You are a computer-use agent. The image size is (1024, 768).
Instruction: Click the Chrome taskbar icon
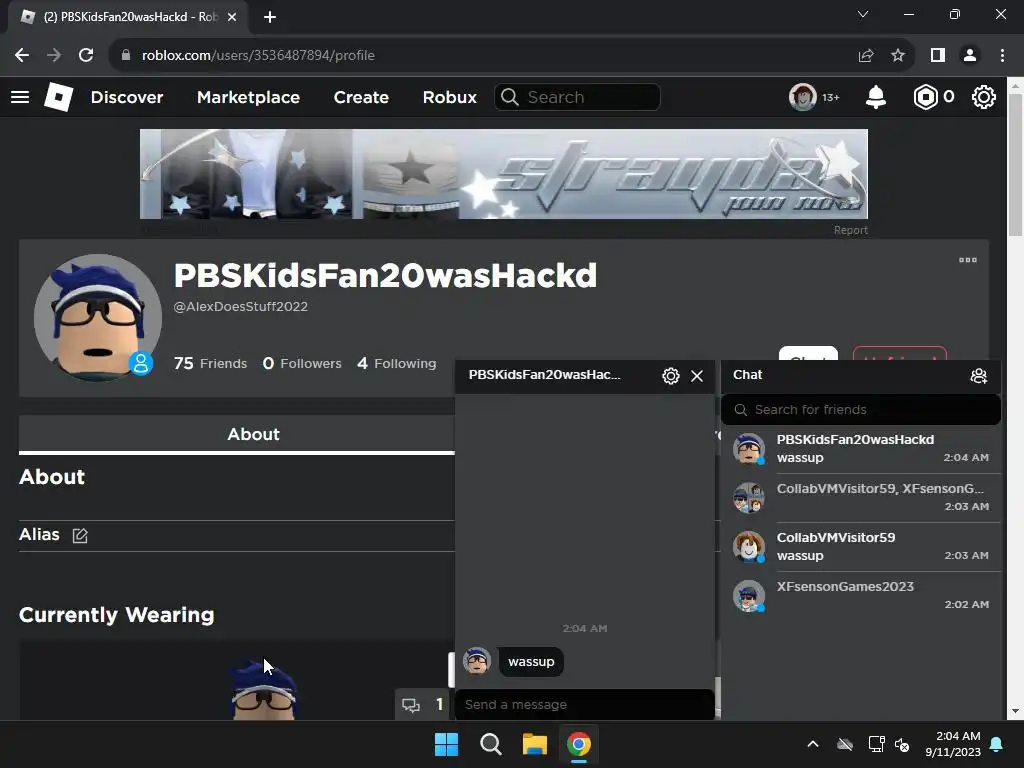pyautogui.click(x=579, y=744)
